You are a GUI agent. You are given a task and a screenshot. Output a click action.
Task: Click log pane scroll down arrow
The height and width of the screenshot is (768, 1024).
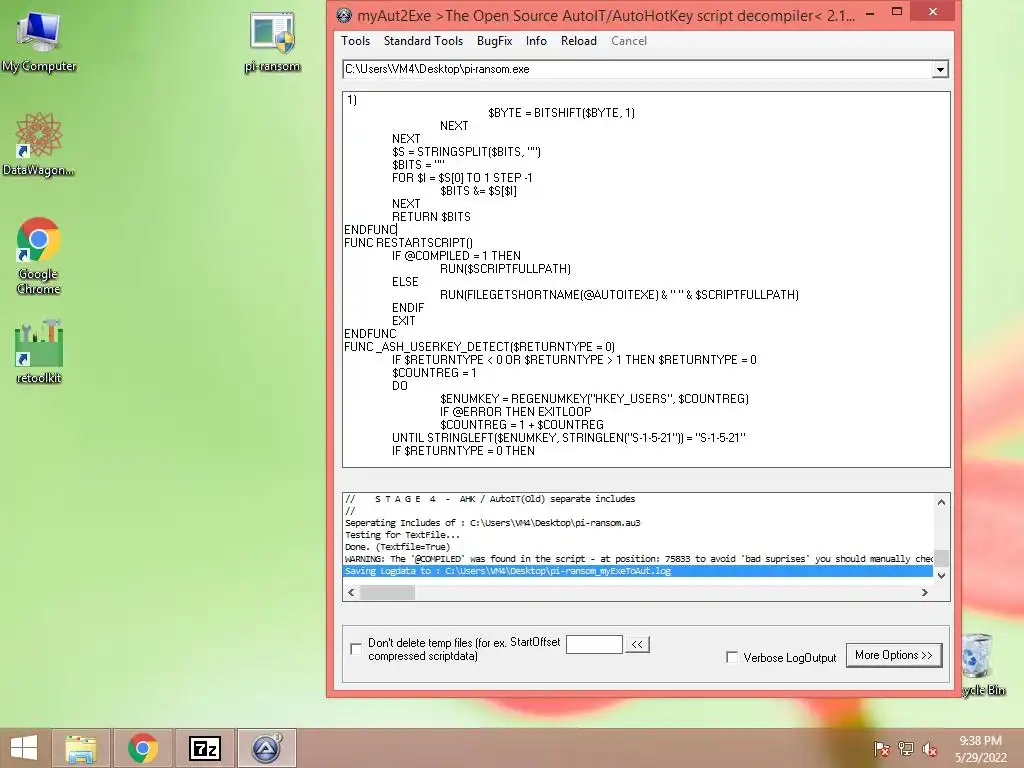coord(941,575)
